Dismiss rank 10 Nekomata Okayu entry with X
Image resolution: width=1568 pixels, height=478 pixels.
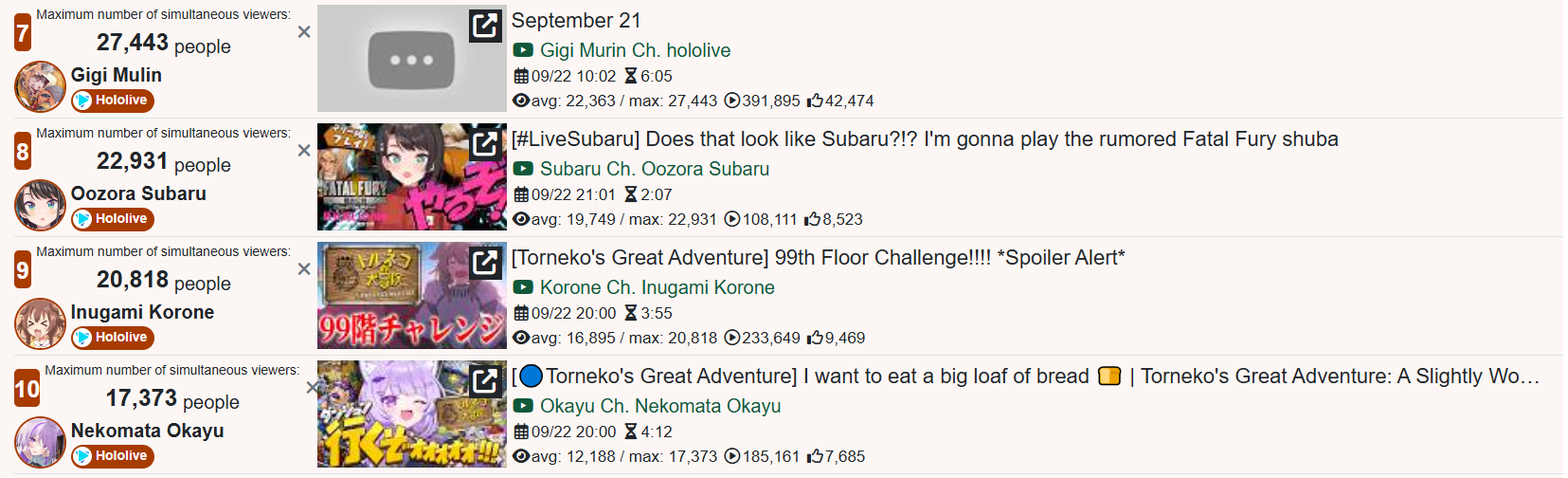[312, 388]
